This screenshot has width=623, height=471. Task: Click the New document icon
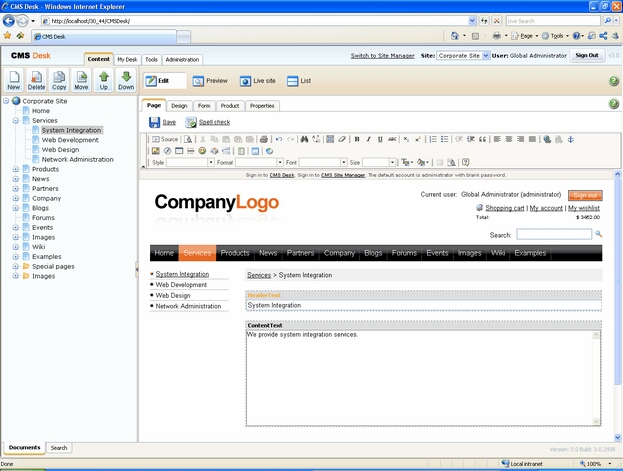tap(14, 79)
